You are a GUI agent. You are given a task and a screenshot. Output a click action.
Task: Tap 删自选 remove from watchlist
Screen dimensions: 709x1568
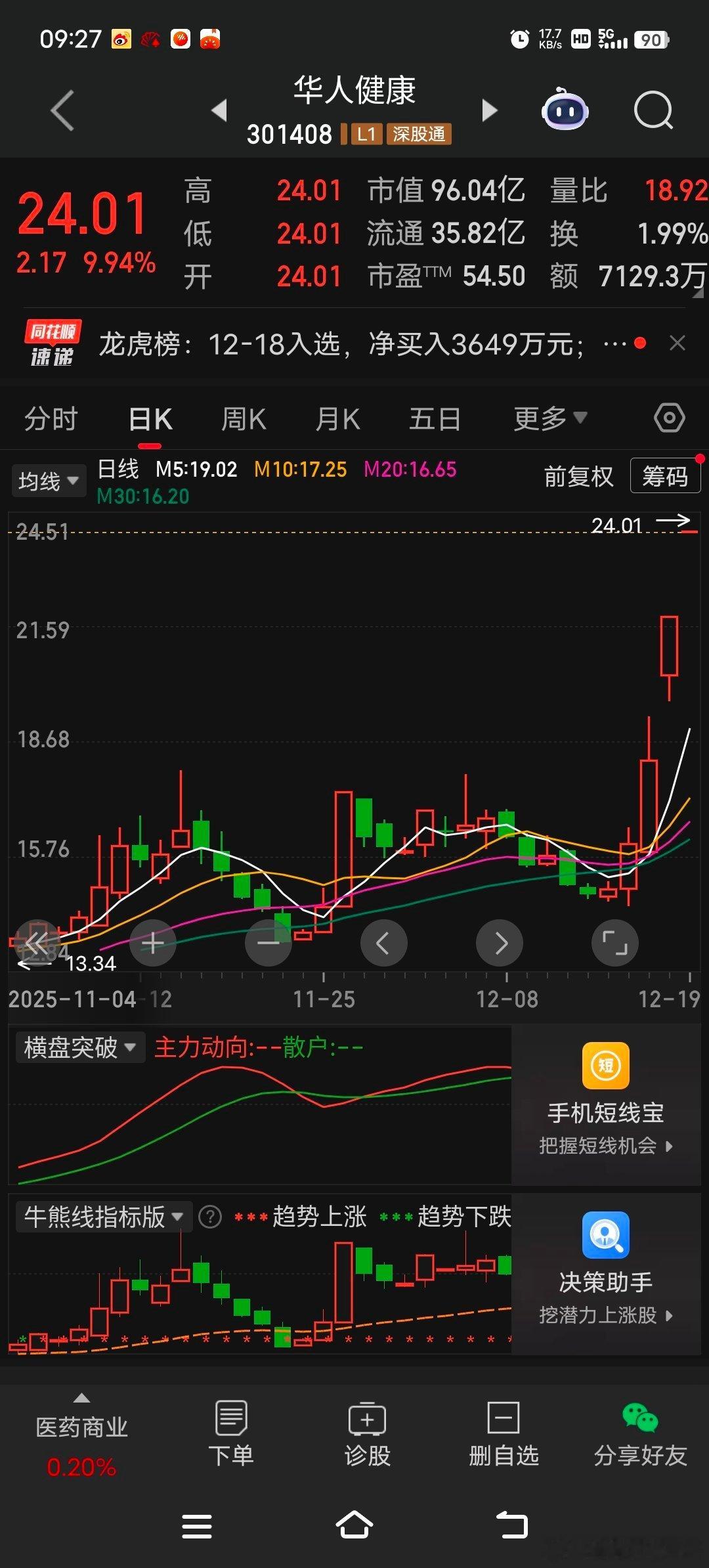click(x=504, y=1433)
